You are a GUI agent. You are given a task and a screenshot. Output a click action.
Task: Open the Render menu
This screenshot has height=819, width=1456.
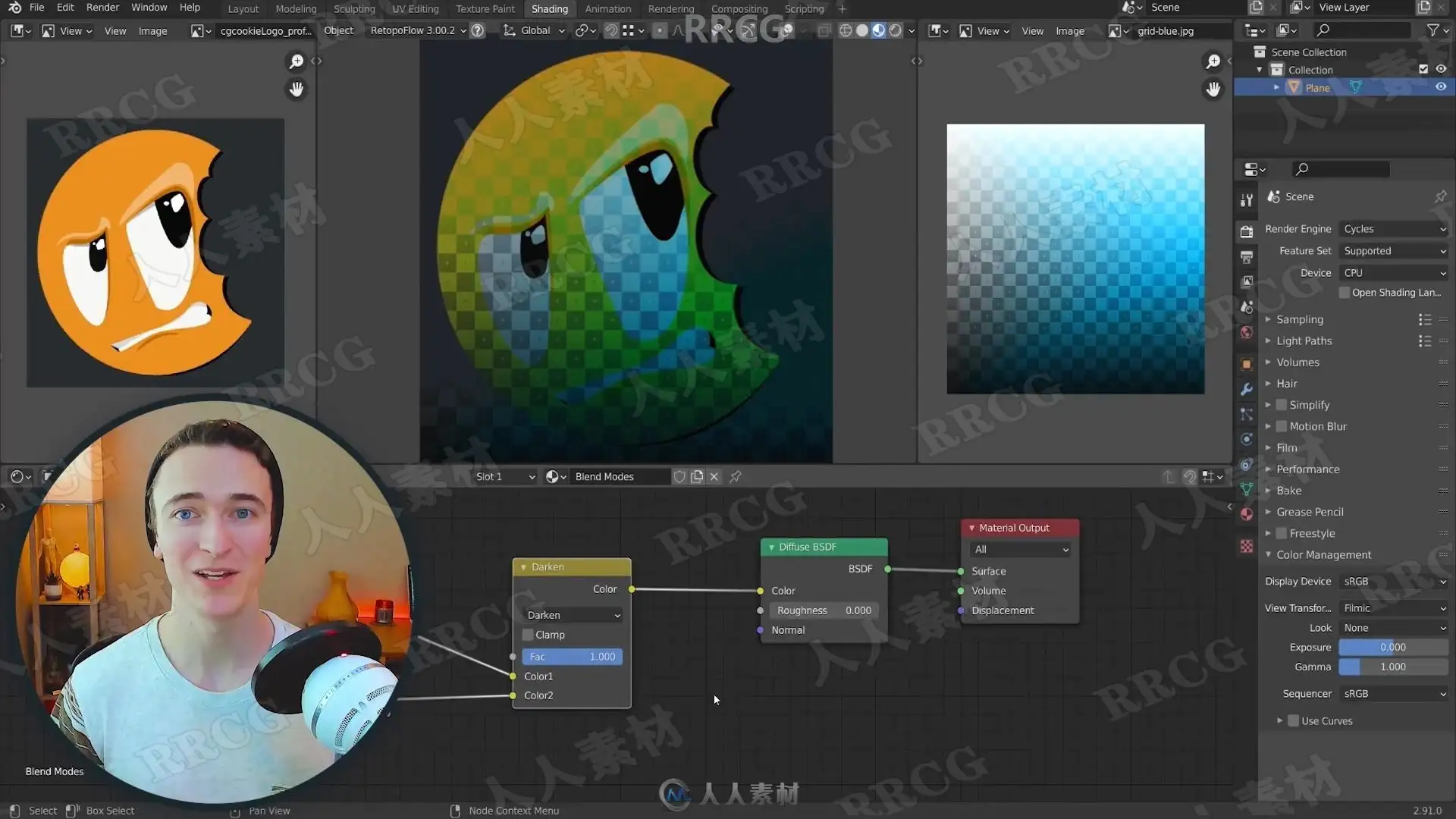coord(102,8)
